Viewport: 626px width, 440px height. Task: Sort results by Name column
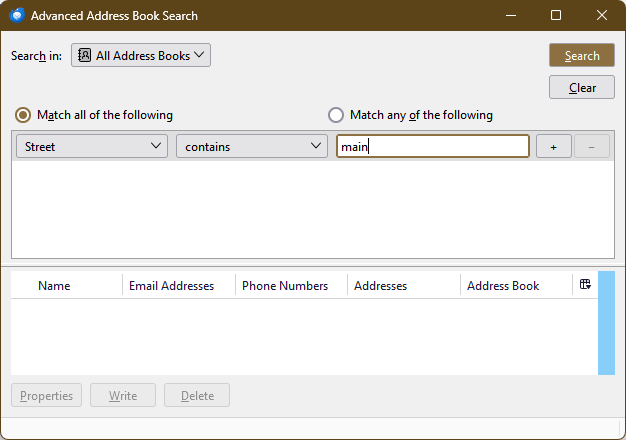(54, 286)
